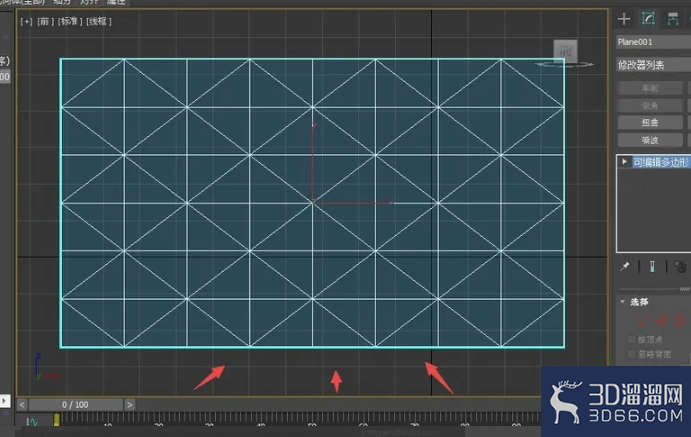Open 修改器列表 dropdown
This screenshot has width=691, height=437.
coord(654,65)
